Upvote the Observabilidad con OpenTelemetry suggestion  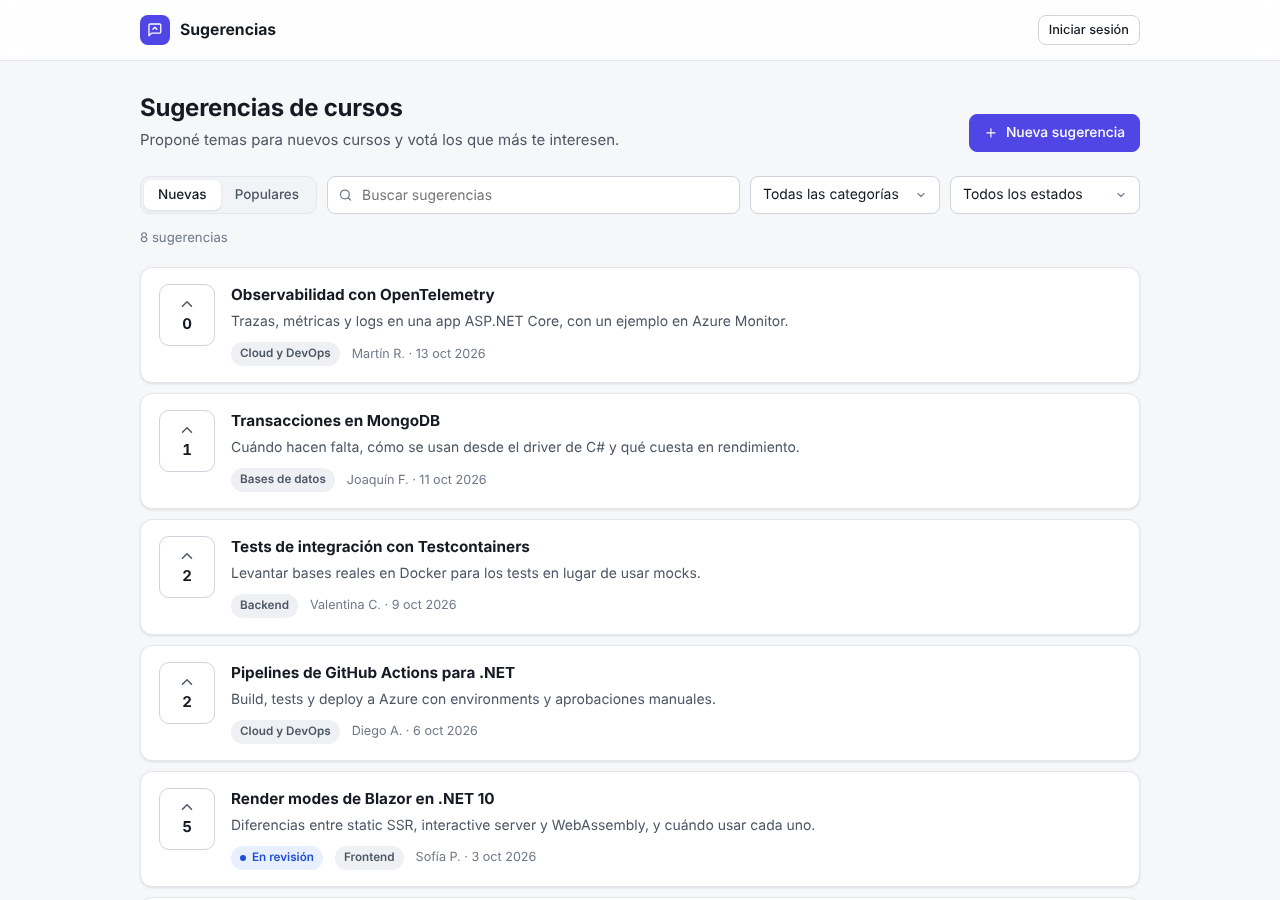(x=187, y=315)
